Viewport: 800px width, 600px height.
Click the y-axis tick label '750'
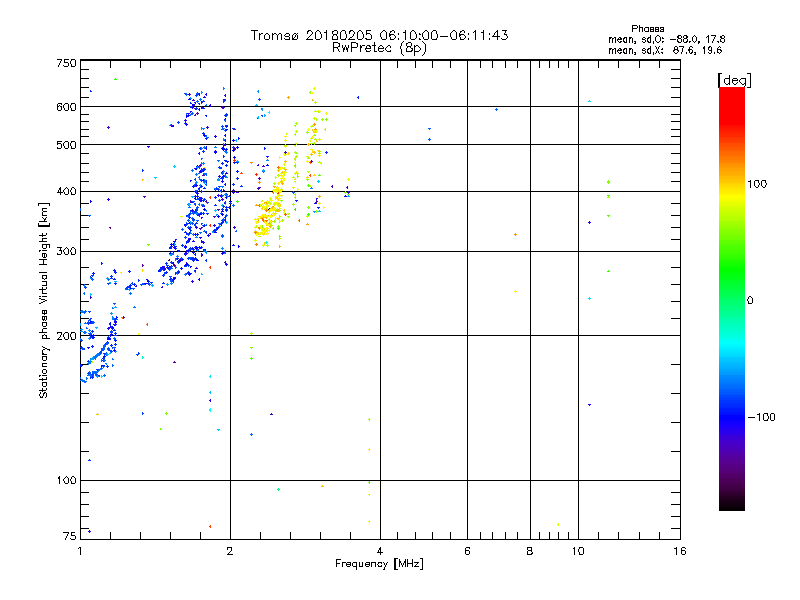66,63
